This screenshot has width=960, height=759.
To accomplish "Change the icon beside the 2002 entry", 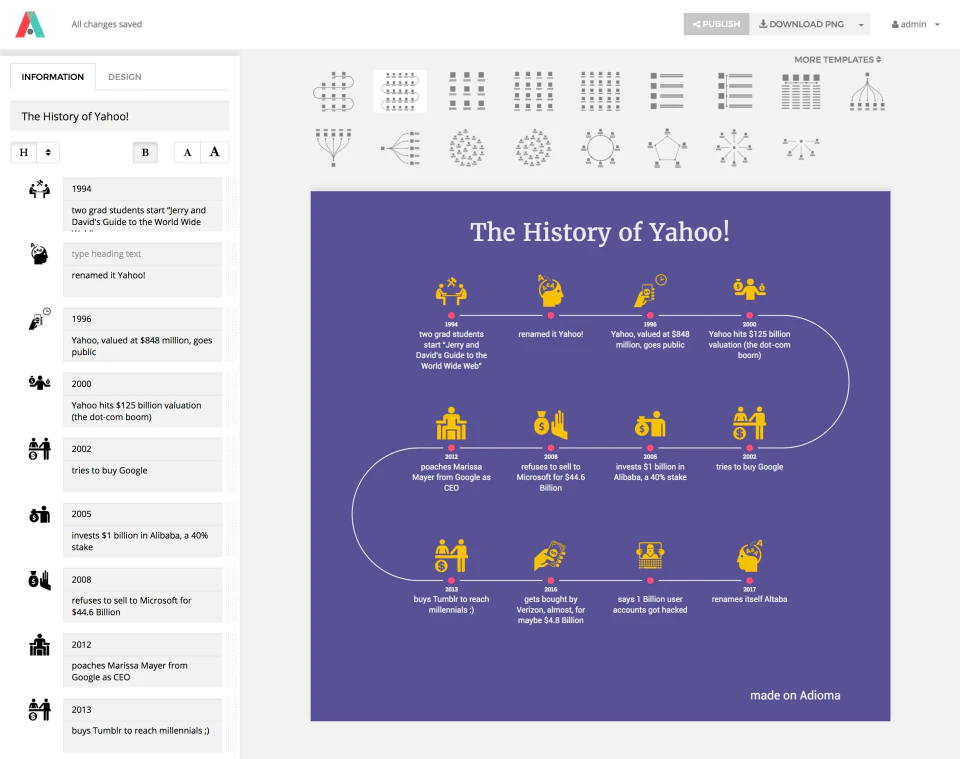I will [39, 449].
